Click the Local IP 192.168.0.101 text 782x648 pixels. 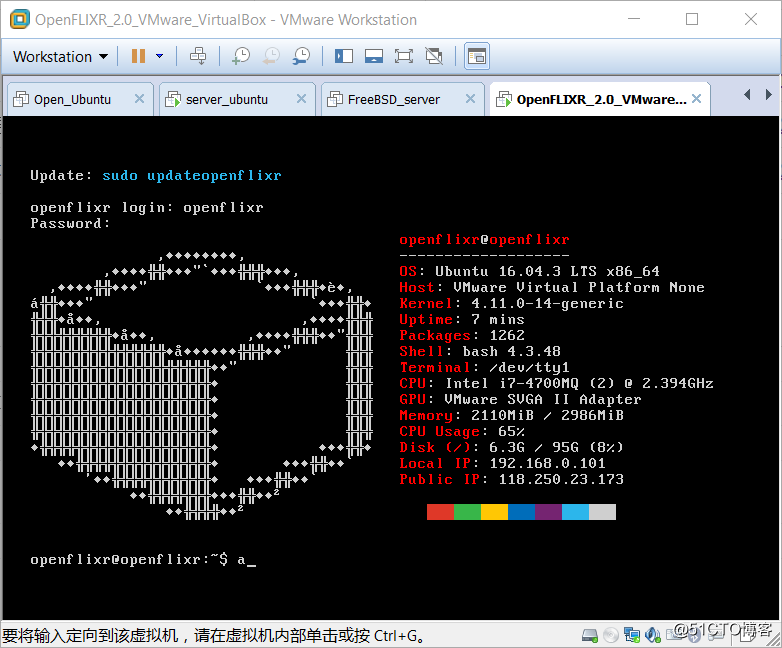coord(502,463)
